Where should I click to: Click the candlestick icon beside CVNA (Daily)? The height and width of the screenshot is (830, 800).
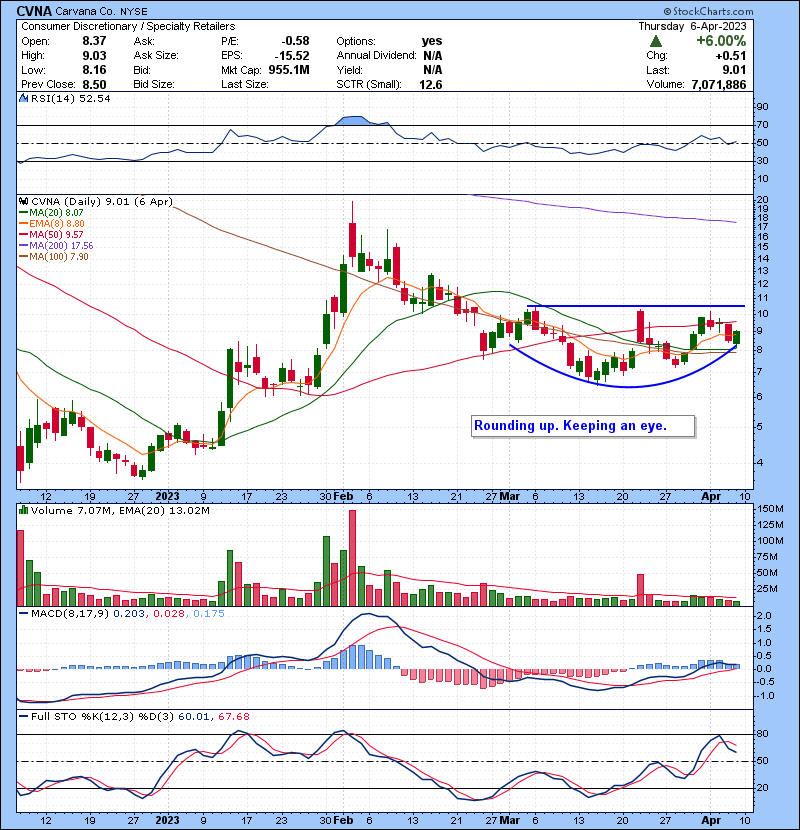point(24,202)
